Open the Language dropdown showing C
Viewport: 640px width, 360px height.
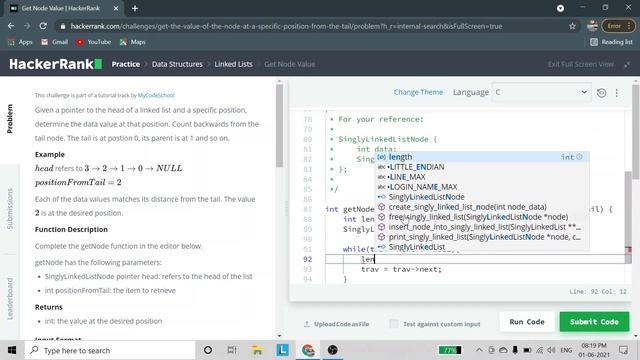pos(541,92)
